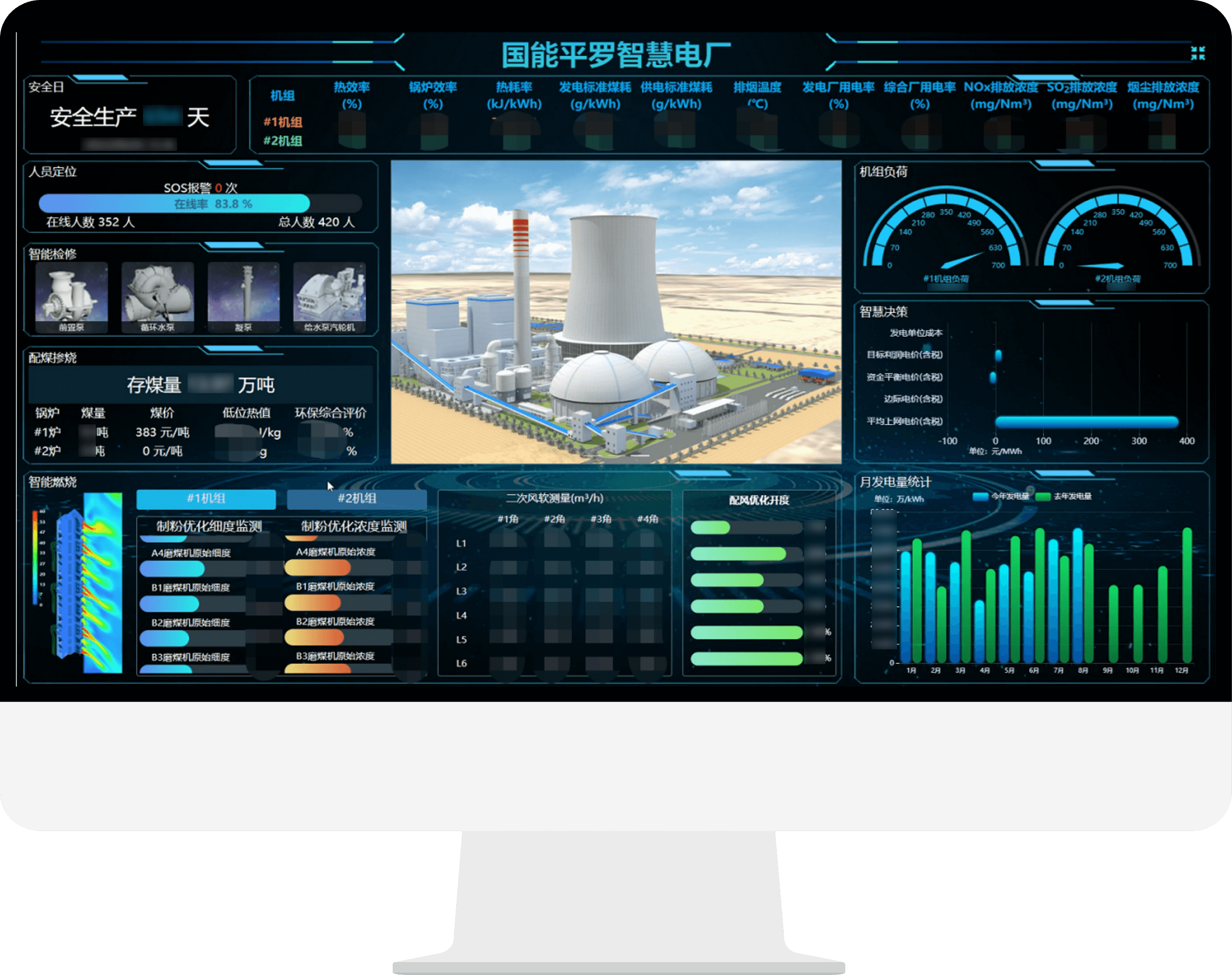Open the 循环水泵 equipment thumbnail
The image size is (1232, 975).
pos(157,297)
